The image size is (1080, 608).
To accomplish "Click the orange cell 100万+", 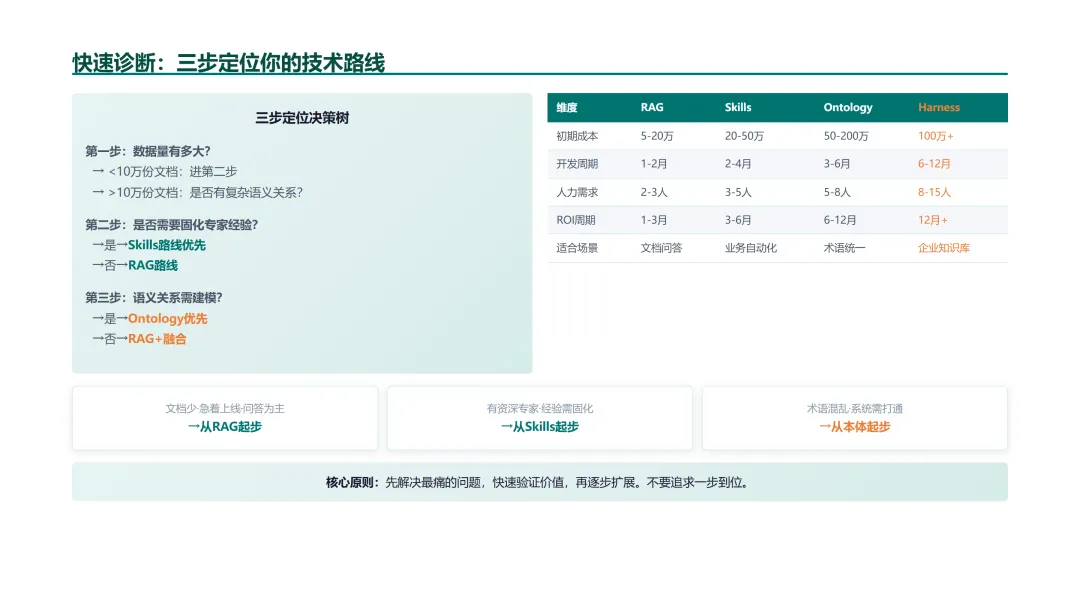I will point(935,136).
